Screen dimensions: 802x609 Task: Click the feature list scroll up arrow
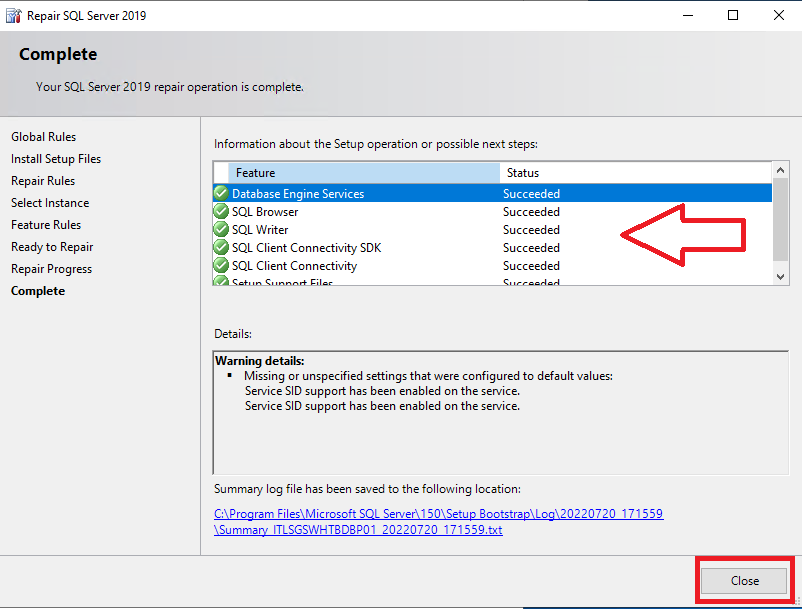click(780, 170)
